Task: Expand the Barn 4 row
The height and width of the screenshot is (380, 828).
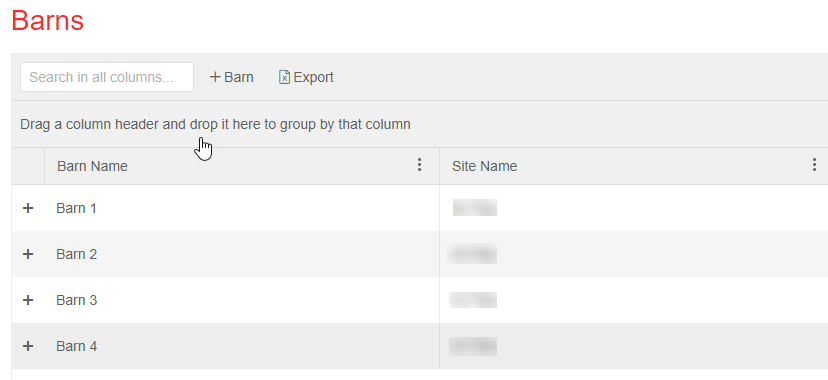Action: (x=28, y=346)
